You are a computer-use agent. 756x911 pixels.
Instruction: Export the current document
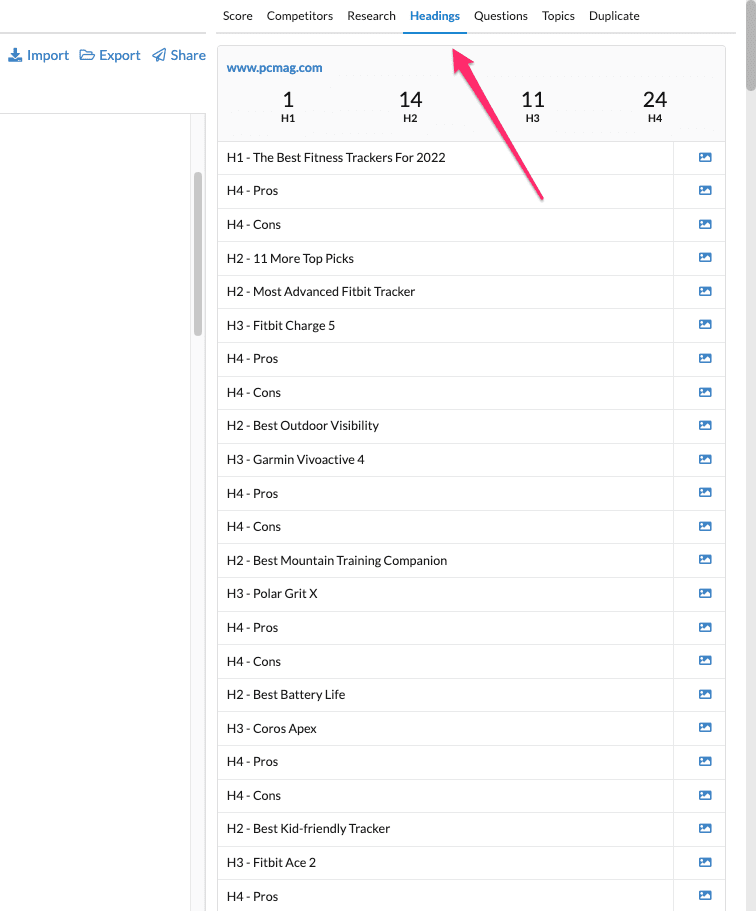[110, 55]
